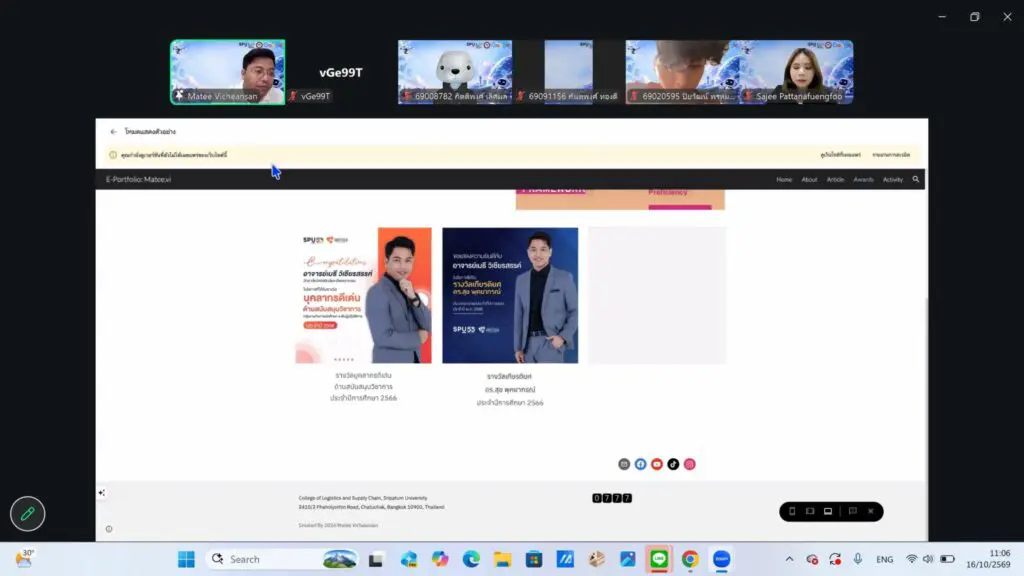Screen dimensions: 1024x576
Task: Click the Windows taskbar Search box
Action: click(282, 559)
